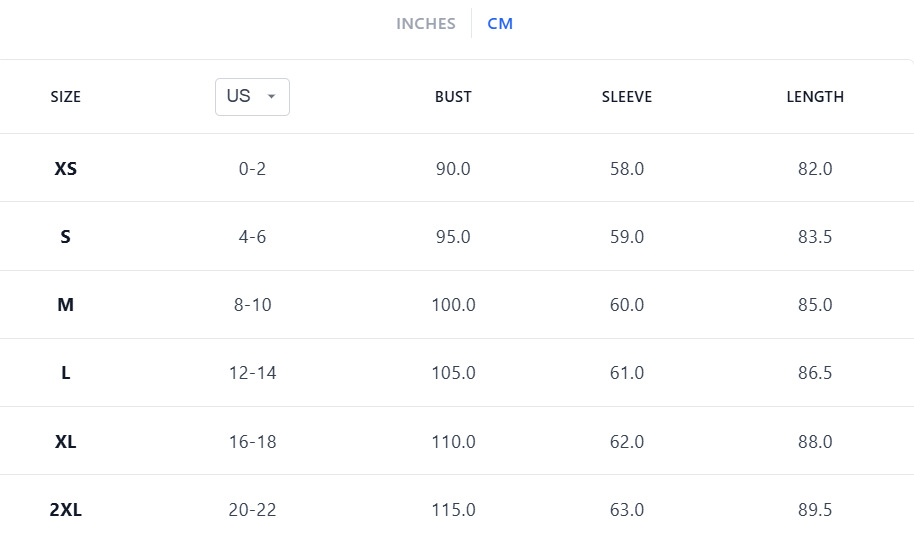The image size is (914, 538).
Task: Select the M size row label
Action: (66, 305)
